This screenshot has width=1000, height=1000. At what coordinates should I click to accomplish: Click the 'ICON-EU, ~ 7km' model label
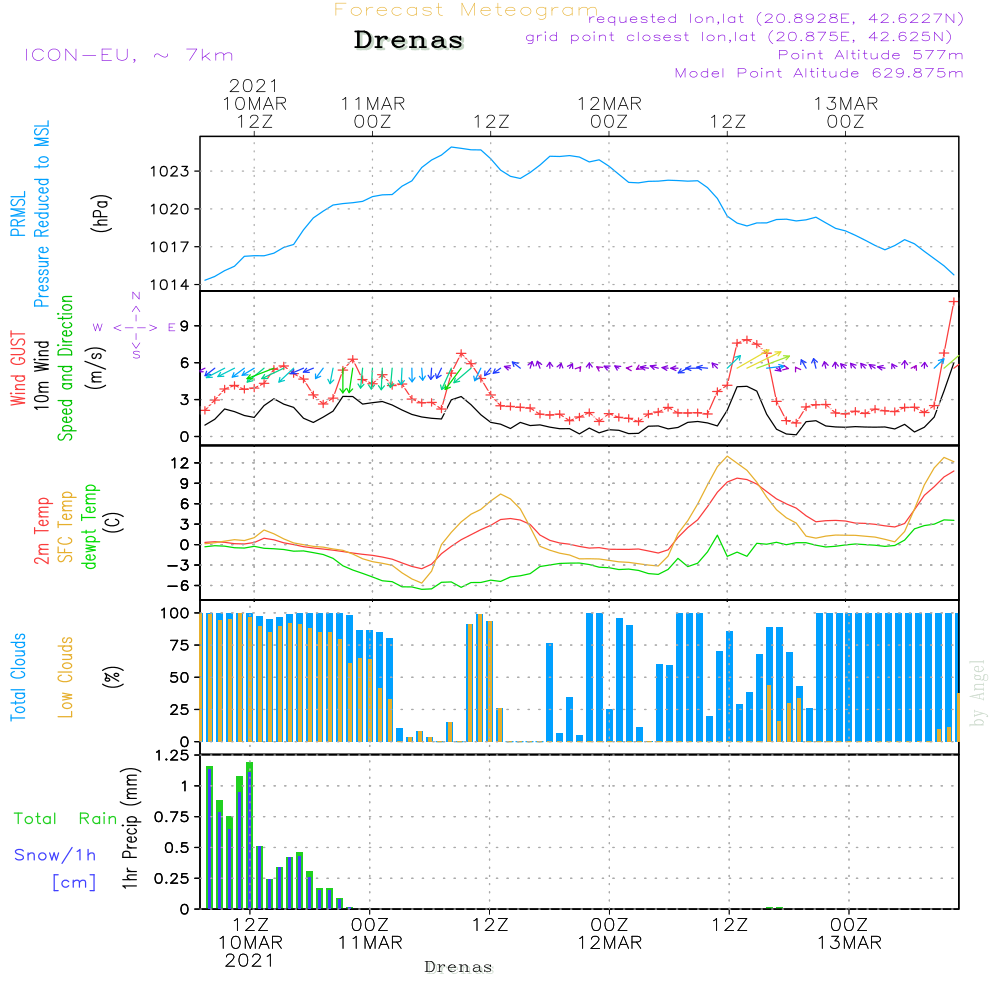point(129,55)
